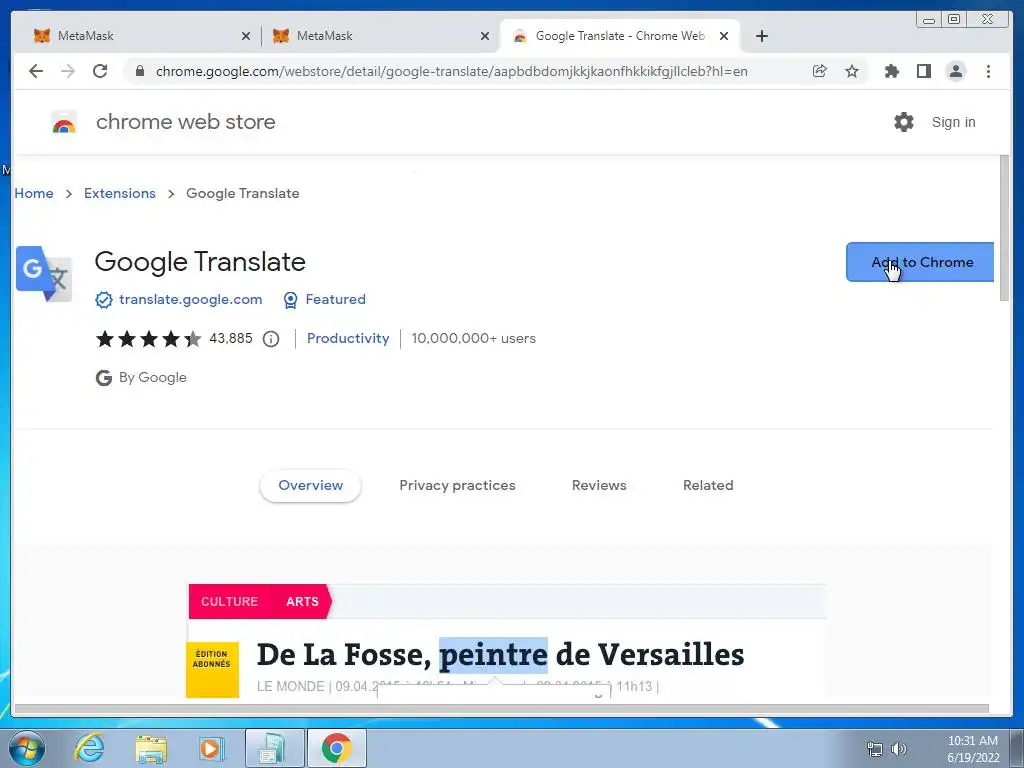Viewport: 1024px width, 768px height.
Task: Open the Windows Start button
Action: 26,748
